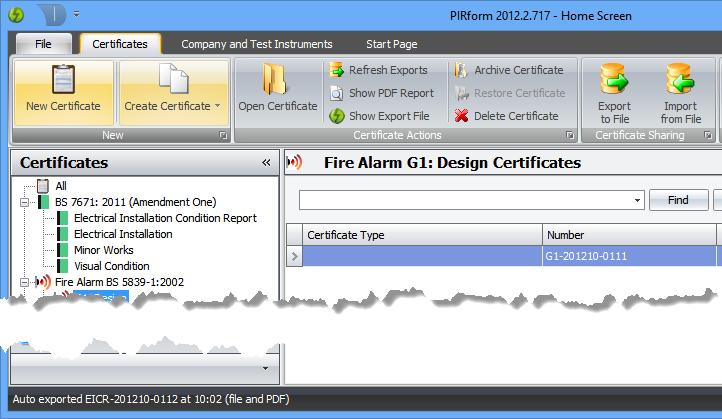The height and width of the screenshot is (419, 722).
Task: Click Refresh Exports icon
Action: coord(338,70)
